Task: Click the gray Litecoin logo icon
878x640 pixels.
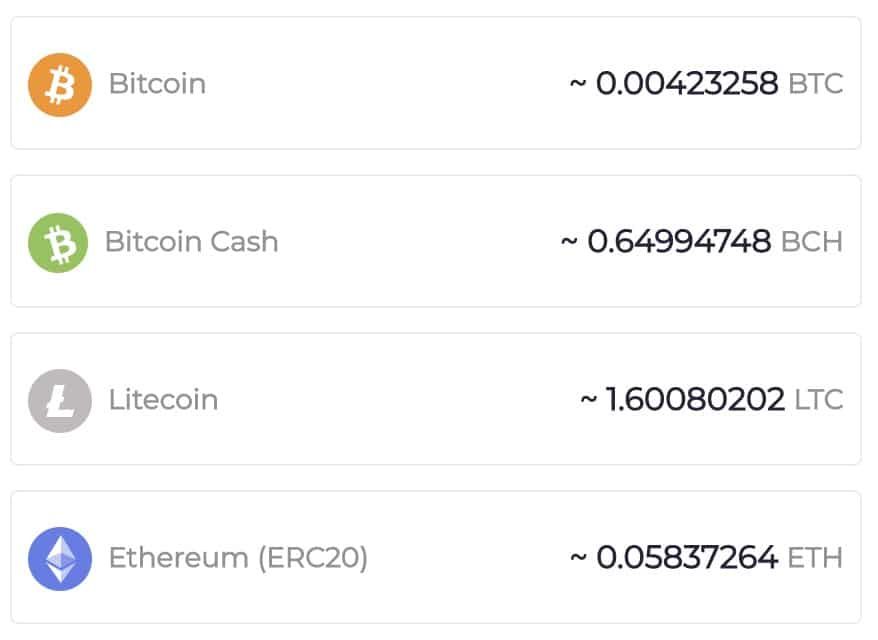Action: [x=60, y=400]
